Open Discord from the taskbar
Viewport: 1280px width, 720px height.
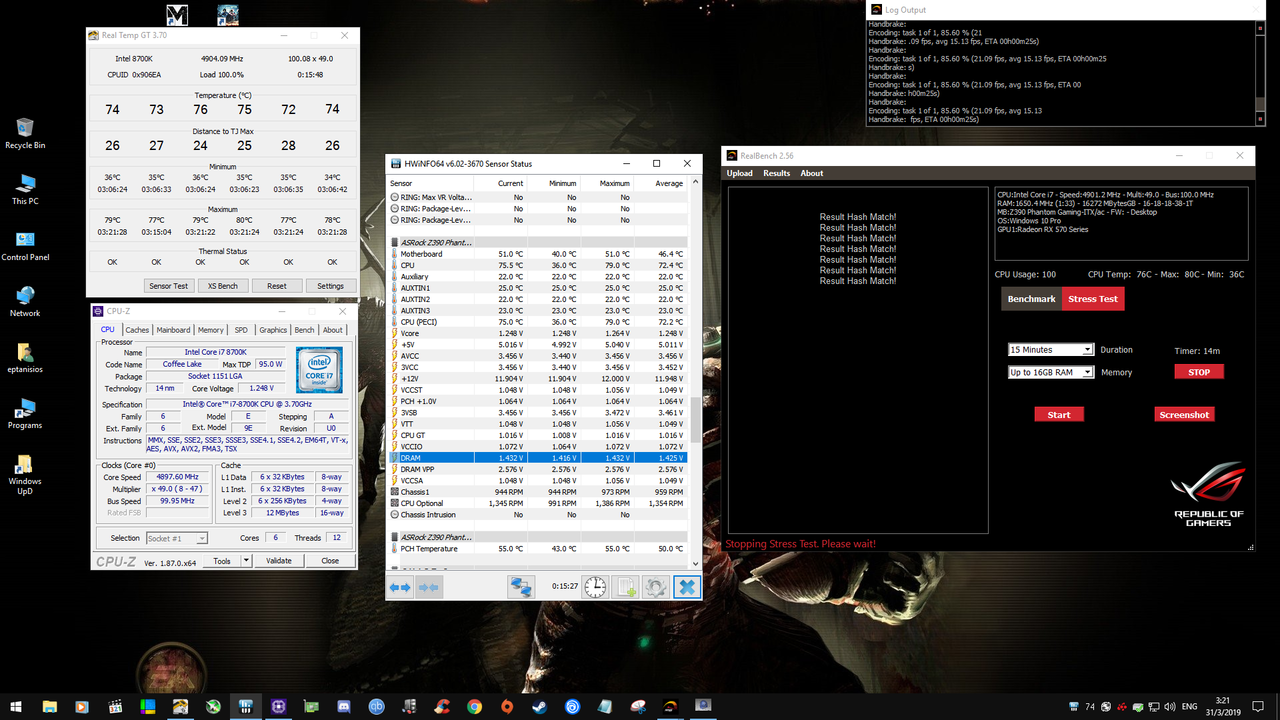[x=343, y=706]
